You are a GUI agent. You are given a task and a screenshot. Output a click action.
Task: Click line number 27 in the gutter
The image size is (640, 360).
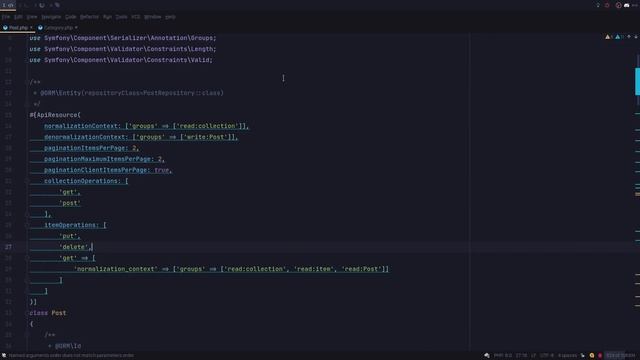point(8,247)
